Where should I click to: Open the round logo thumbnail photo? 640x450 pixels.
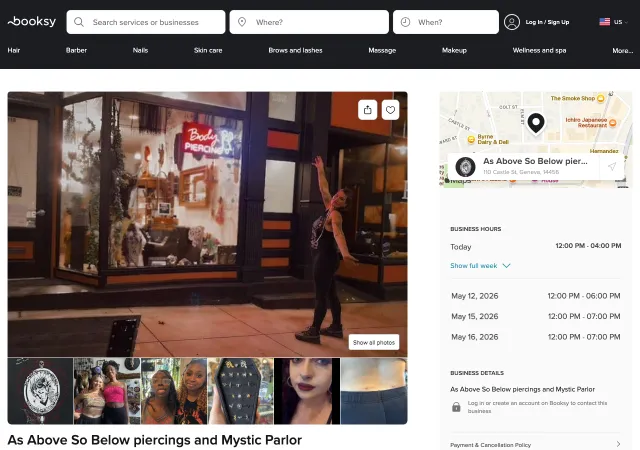pos(40,391)
